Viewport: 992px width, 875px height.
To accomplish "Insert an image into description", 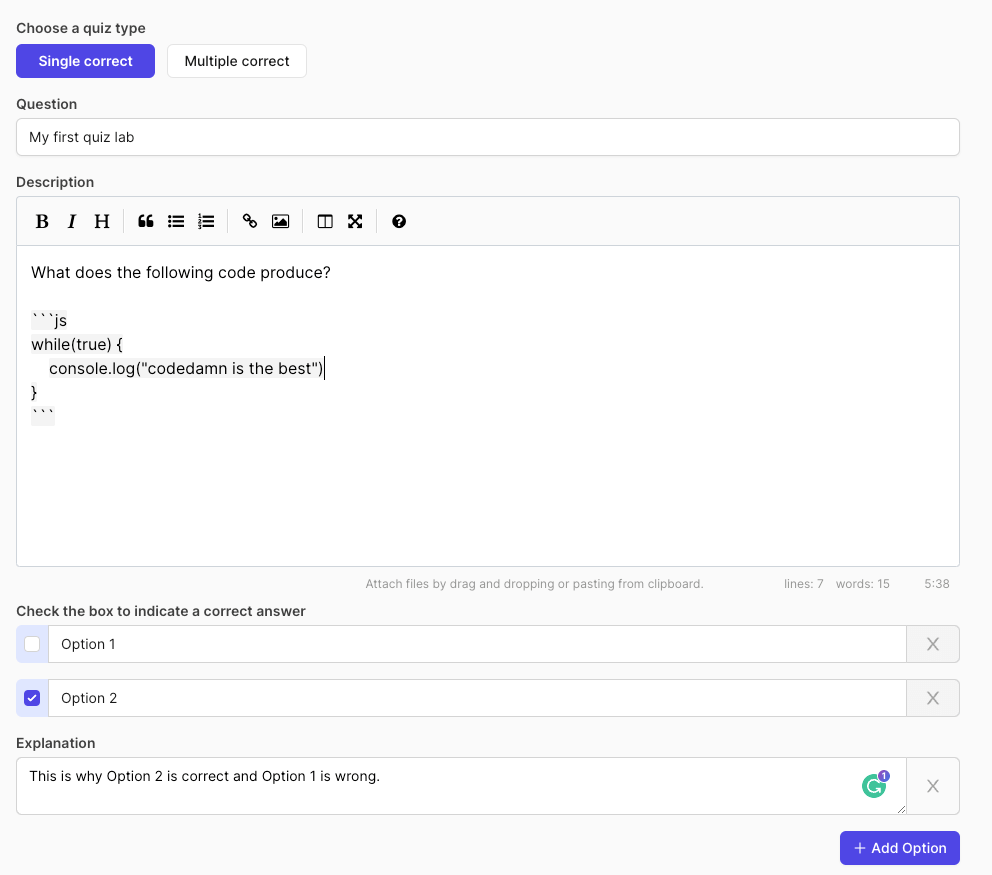I will (x=280, y=222).
